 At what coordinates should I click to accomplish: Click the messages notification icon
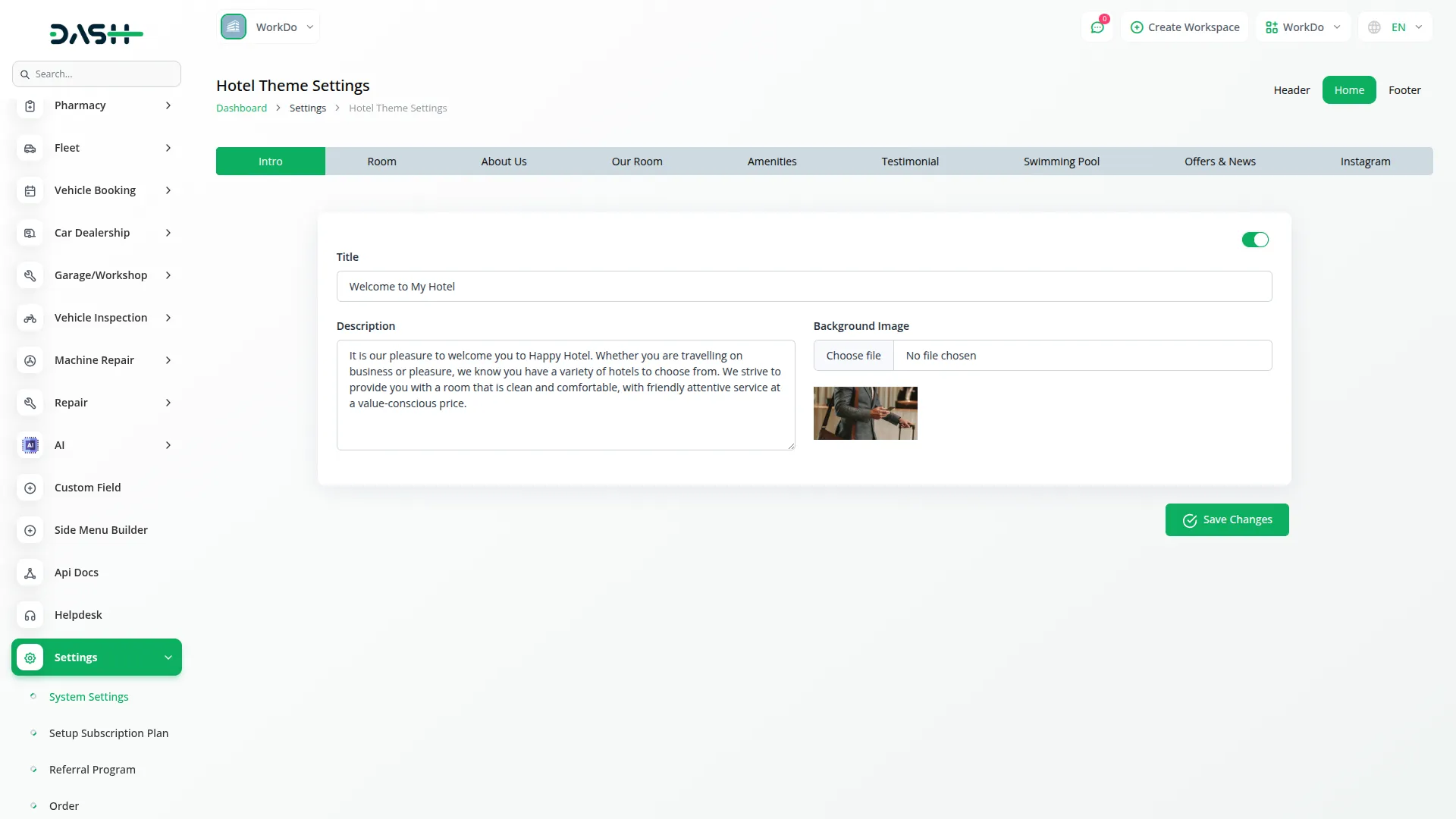[x=1097, y=27]
